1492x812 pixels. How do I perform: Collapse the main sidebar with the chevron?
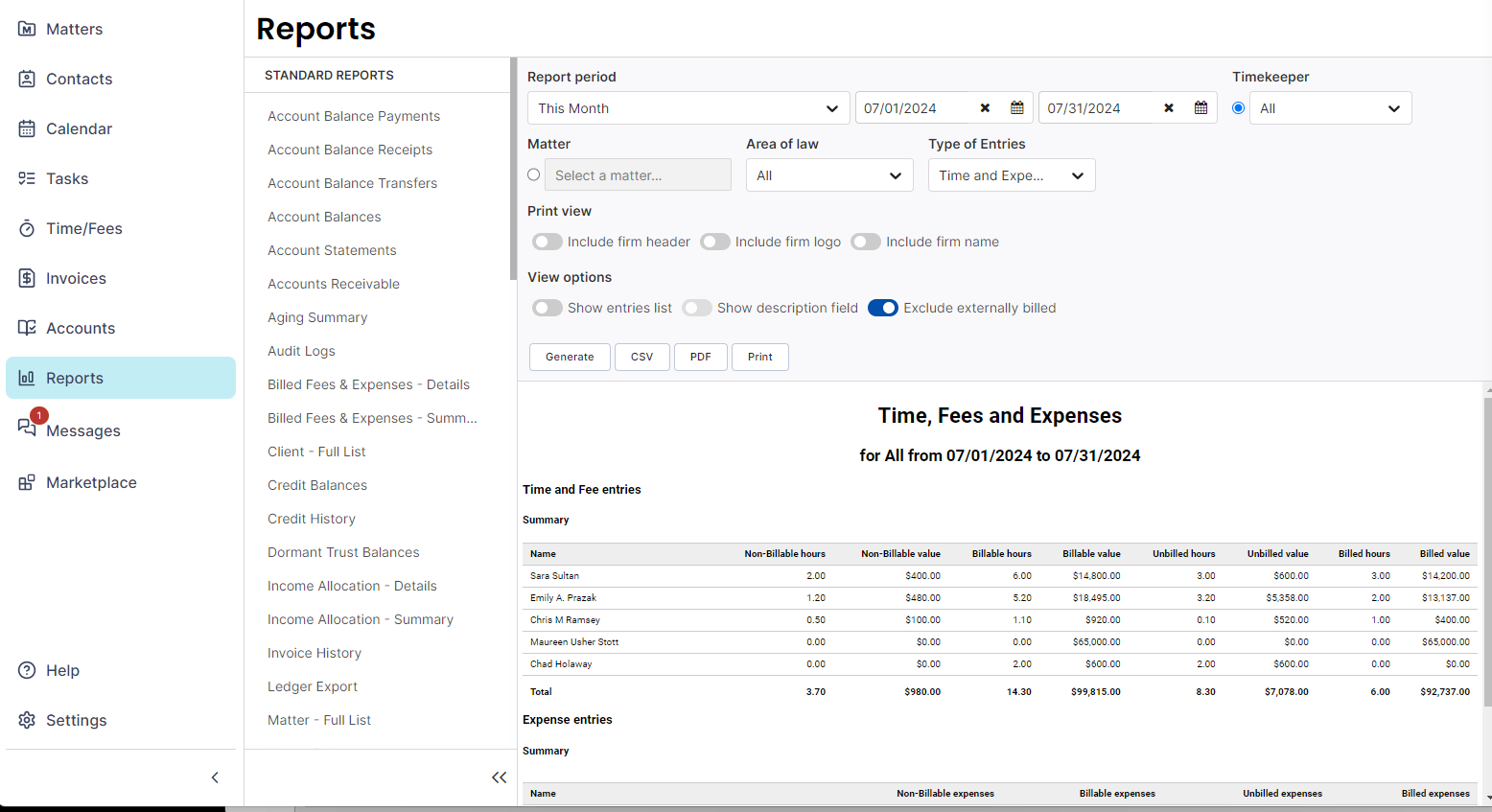[215, 777]
